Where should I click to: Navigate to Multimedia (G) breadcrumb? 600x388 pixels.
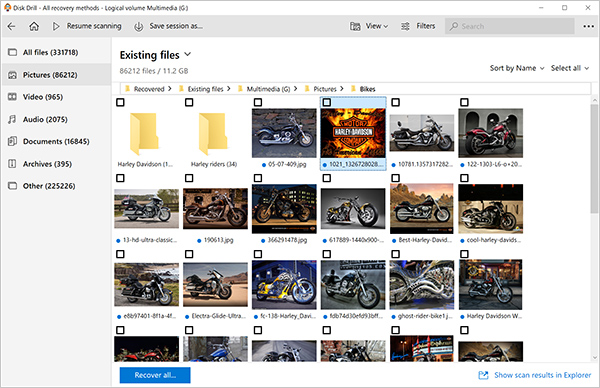[x=268, y=89]
